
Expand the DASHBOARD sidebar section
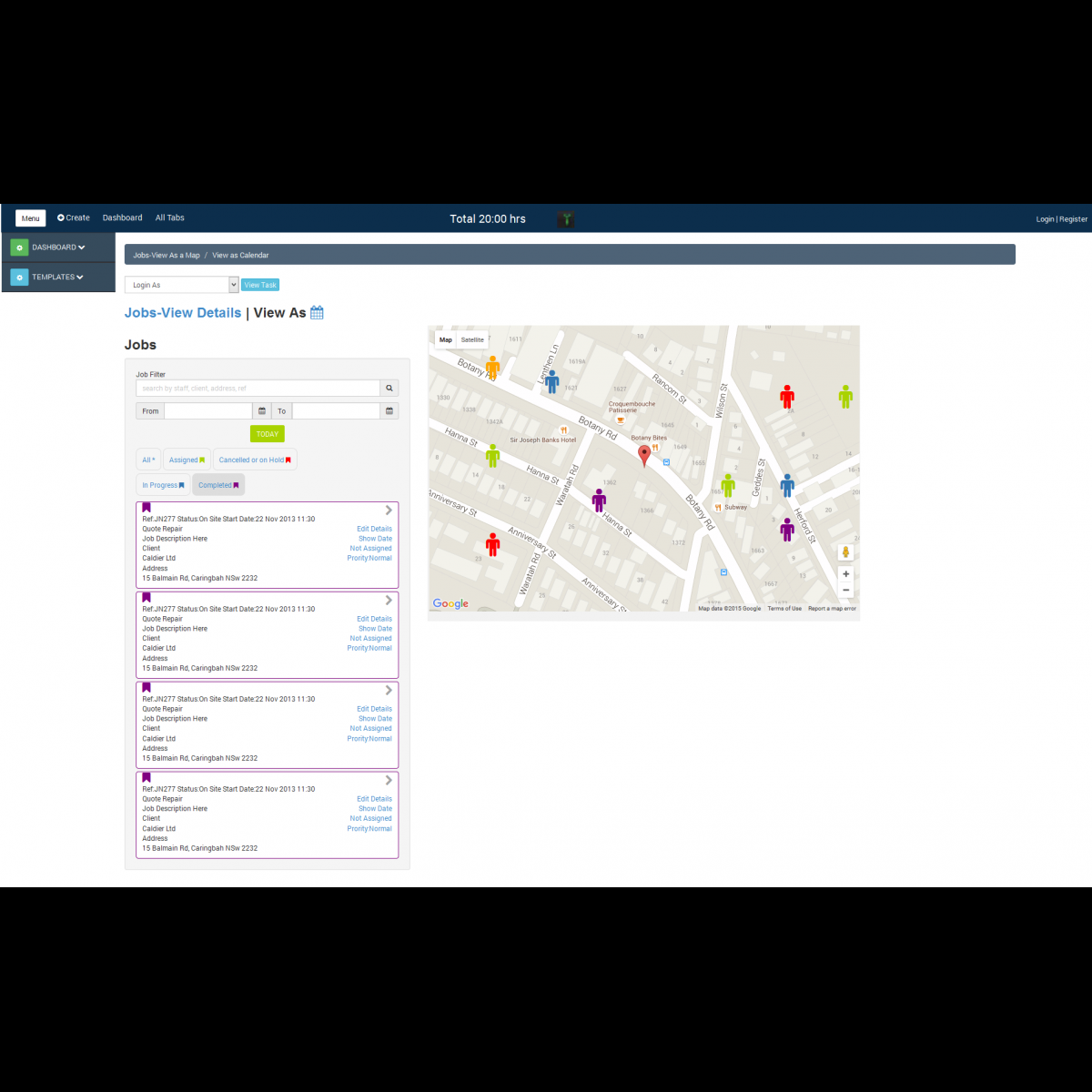[58, 248]
